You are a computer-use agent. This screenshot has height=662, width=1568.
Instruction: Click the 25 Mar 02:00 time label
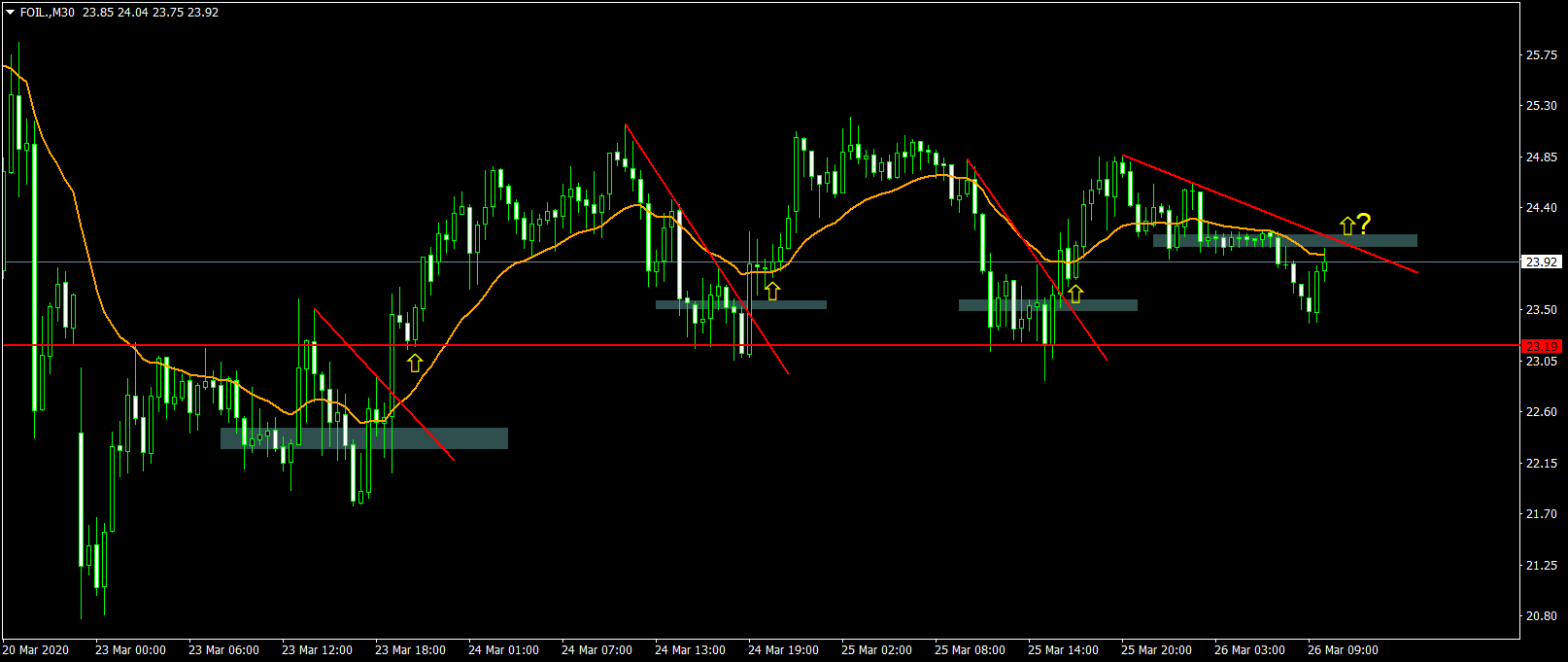point(876,650)
